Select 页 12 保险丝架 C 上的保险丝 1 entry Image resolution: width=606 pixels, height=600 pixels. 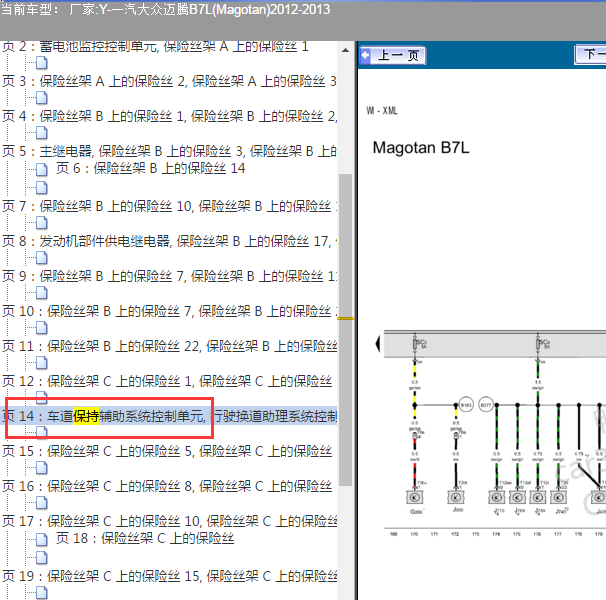point(167,381)
